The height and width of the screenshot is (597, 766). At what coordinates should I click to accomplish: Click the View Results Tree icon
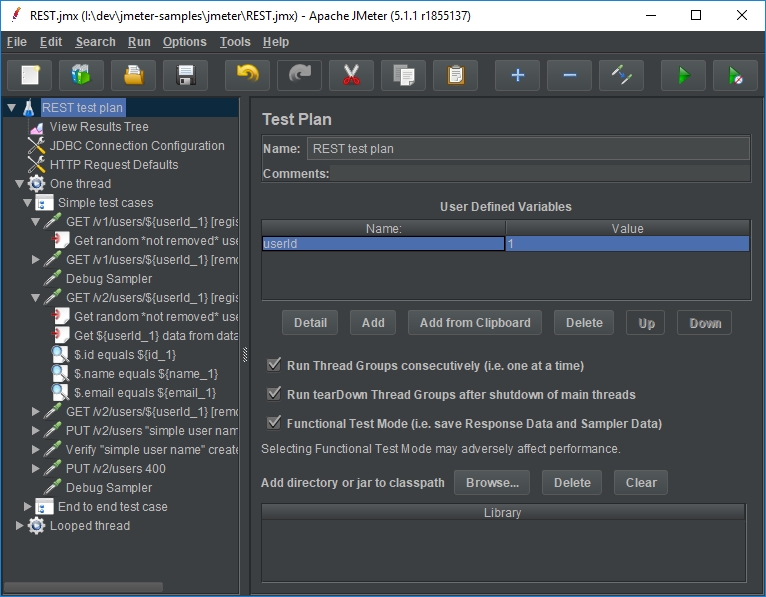point(36,128)
